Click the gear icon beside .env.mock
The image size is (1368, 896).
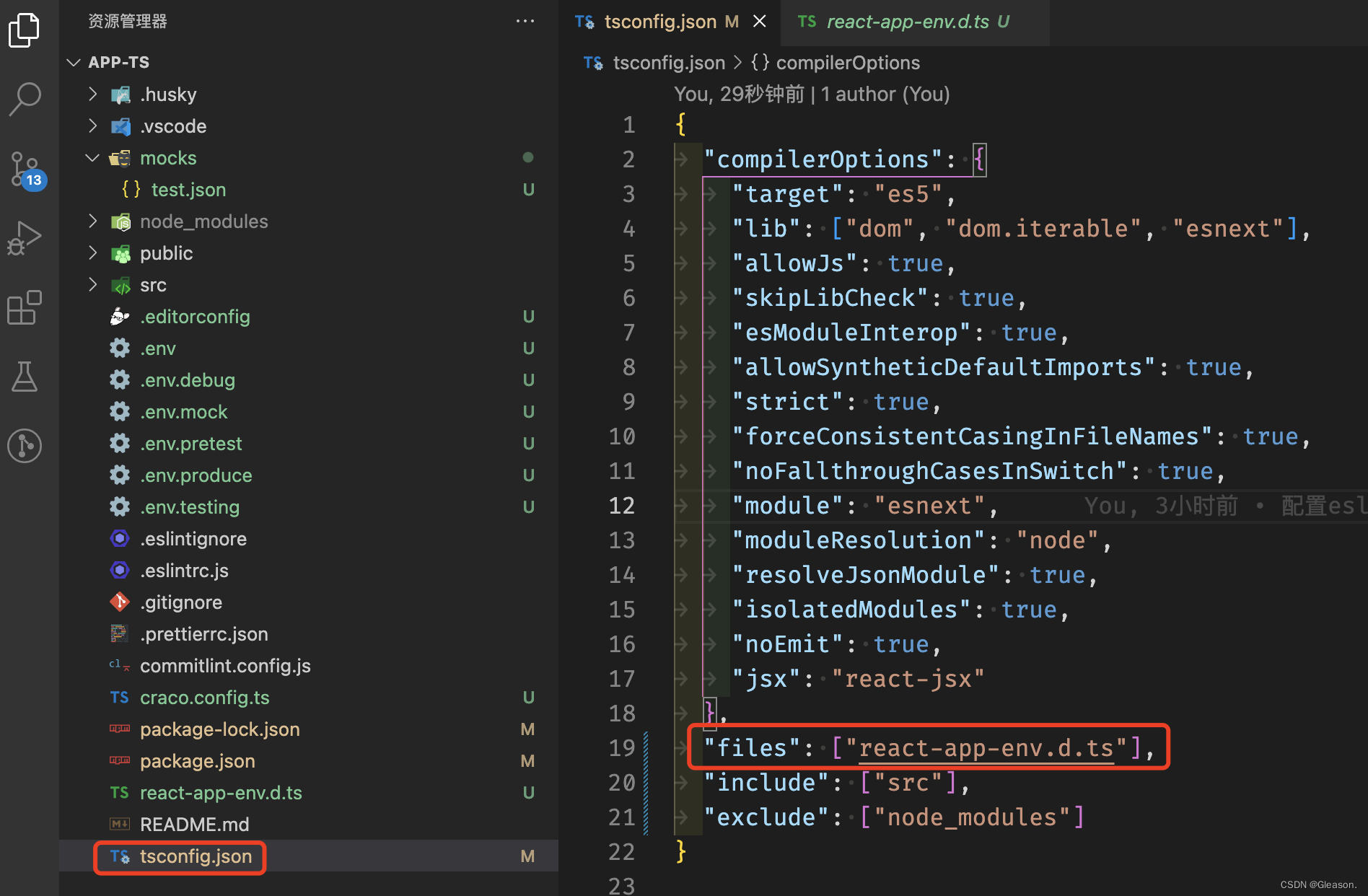pos(120,411)
